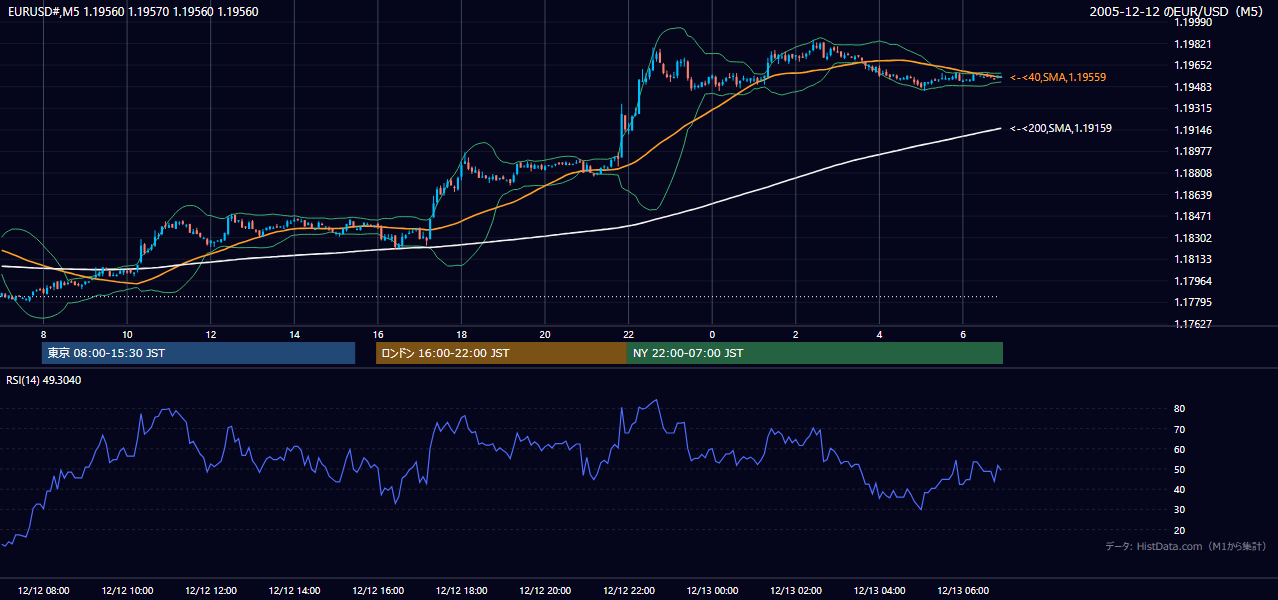This screenshot has height=600, width=1278.
Task: Click RSI scale value 40
Action: click(x=1180, y=489)
